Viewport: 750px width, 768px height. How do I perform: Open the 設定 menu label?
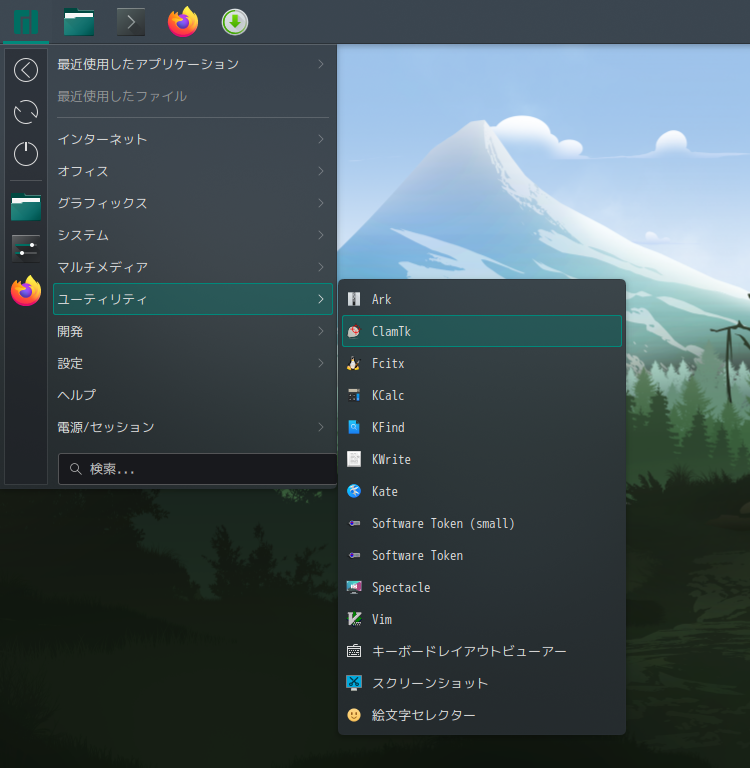[70, 363]
